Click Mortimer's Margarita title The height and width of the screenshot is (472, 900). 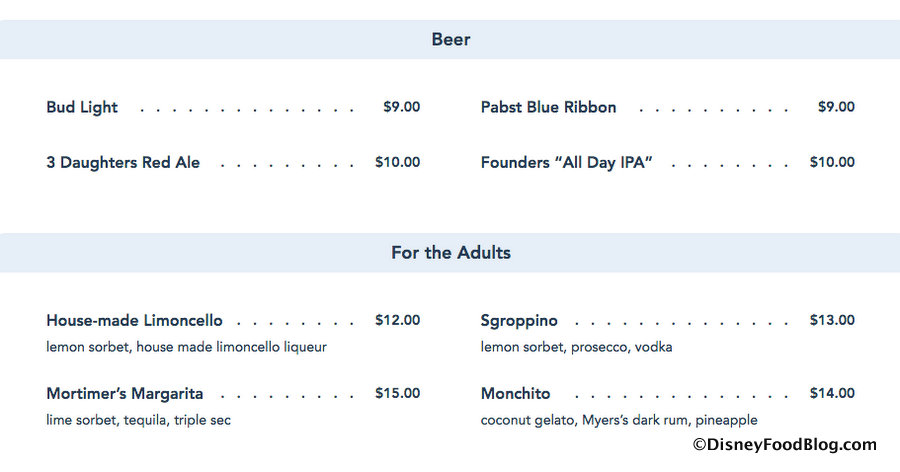[x=125, y=394]
